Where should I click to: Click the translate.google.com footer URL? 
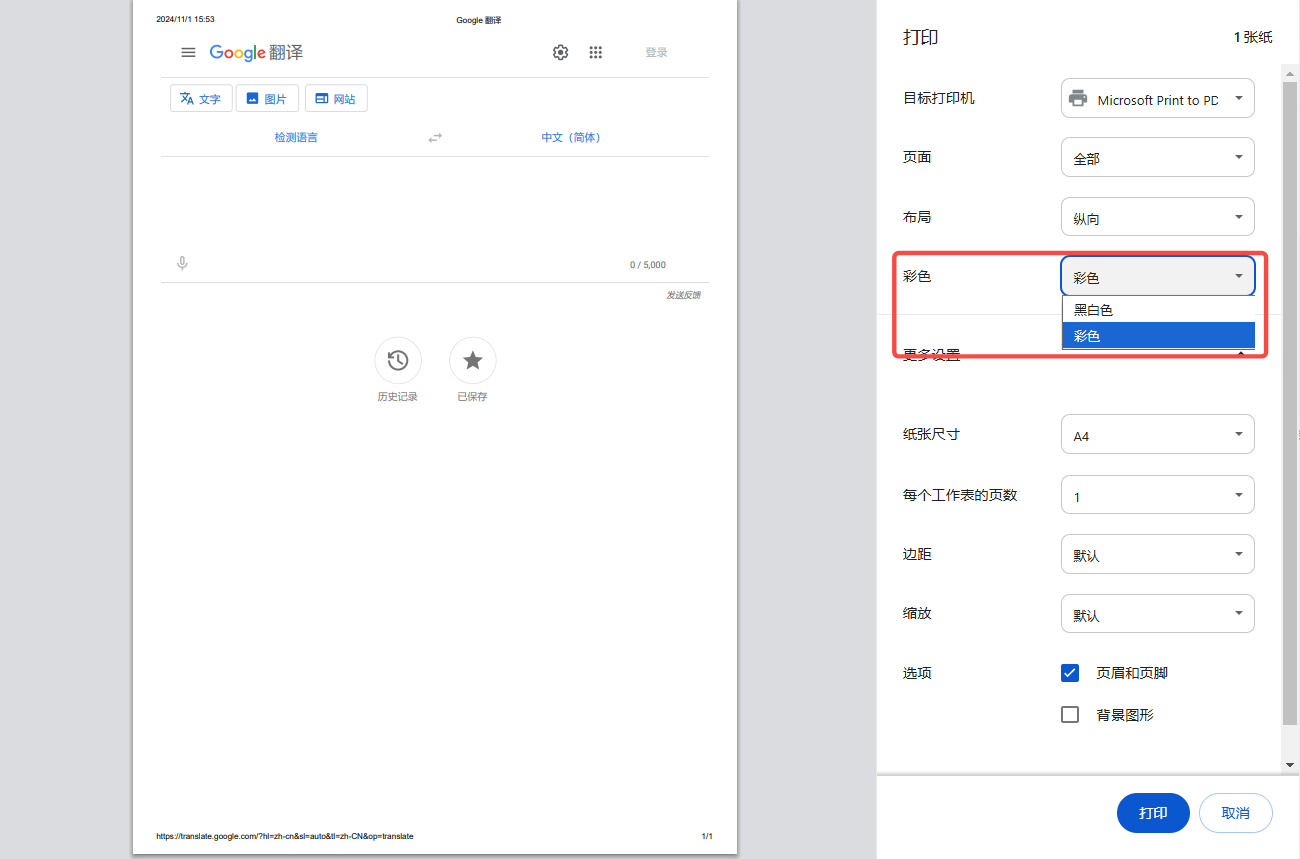coord(285,836)
